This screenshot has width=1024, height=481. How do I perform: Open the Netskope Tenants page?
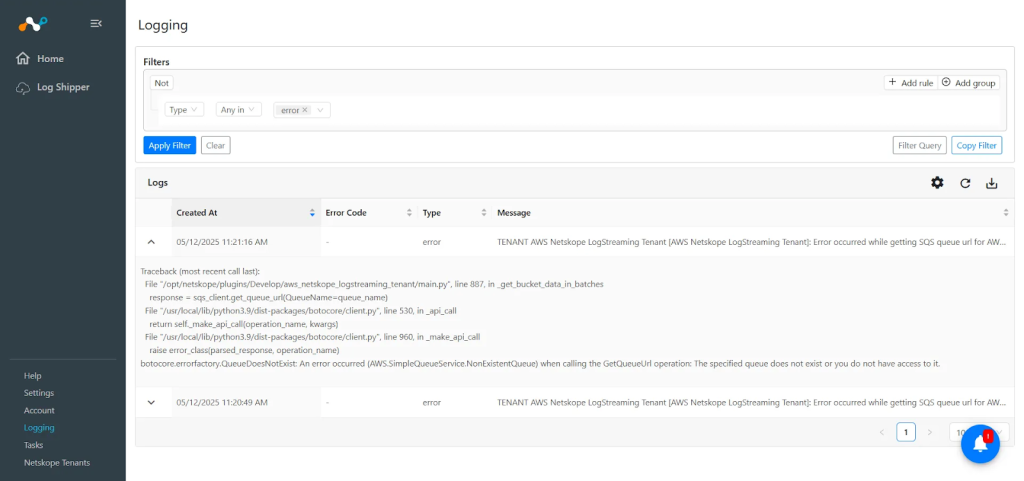[57, 463]
